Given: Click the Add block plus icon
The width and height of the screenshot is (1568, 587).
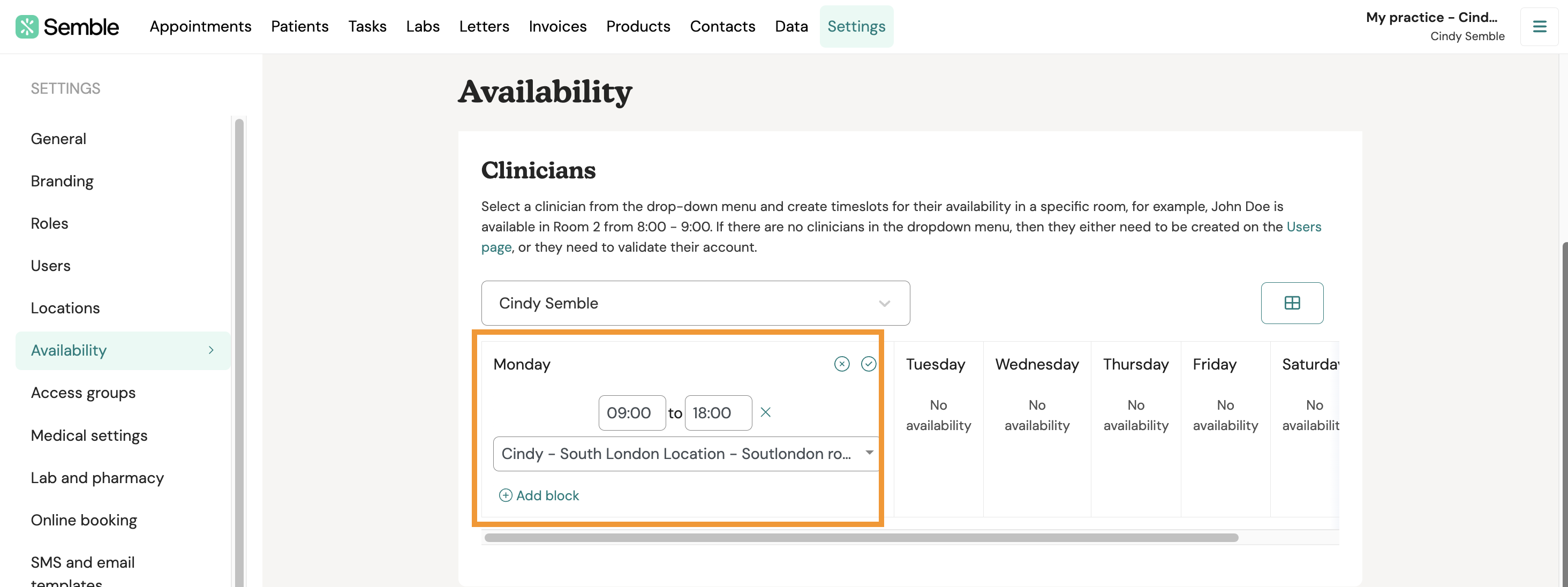Looking at the screenshot, I should [505, 495].
